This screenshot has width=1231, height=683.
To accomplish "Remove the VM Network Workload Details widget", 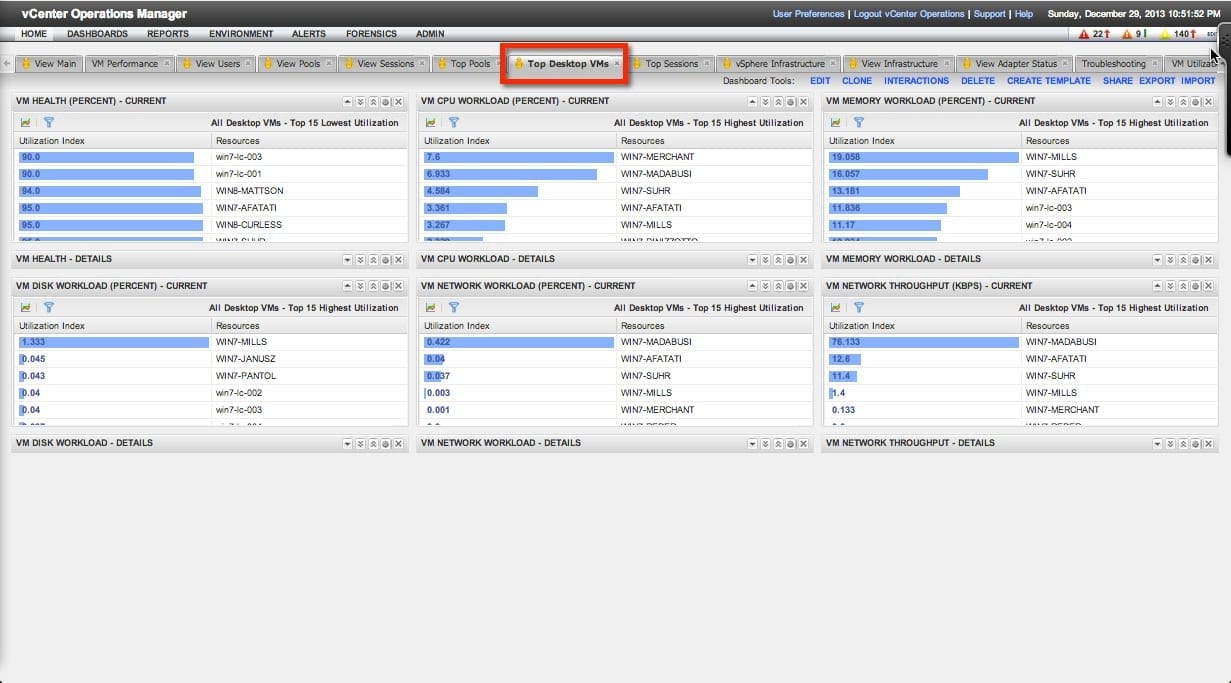I will click(x=803, y=443).
